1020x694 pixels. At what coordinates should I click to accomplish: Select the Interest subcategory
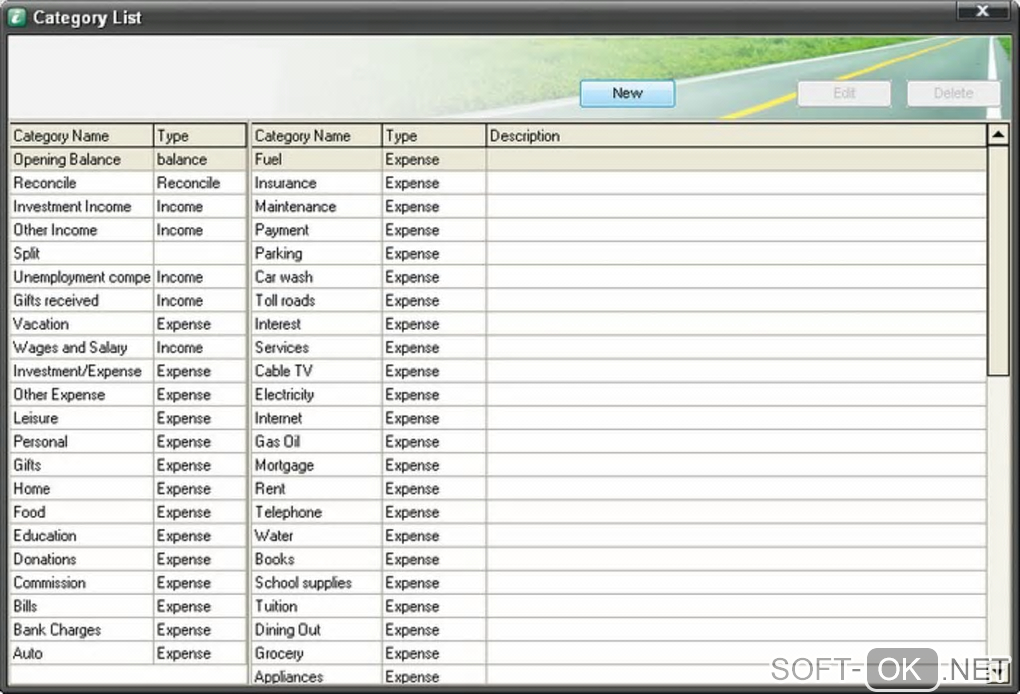click(619, 324)
